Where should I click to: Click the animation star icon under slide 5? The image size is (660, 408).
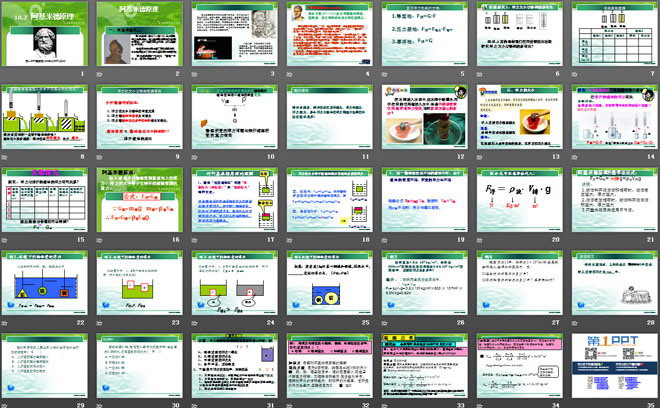tap(385, 74)
